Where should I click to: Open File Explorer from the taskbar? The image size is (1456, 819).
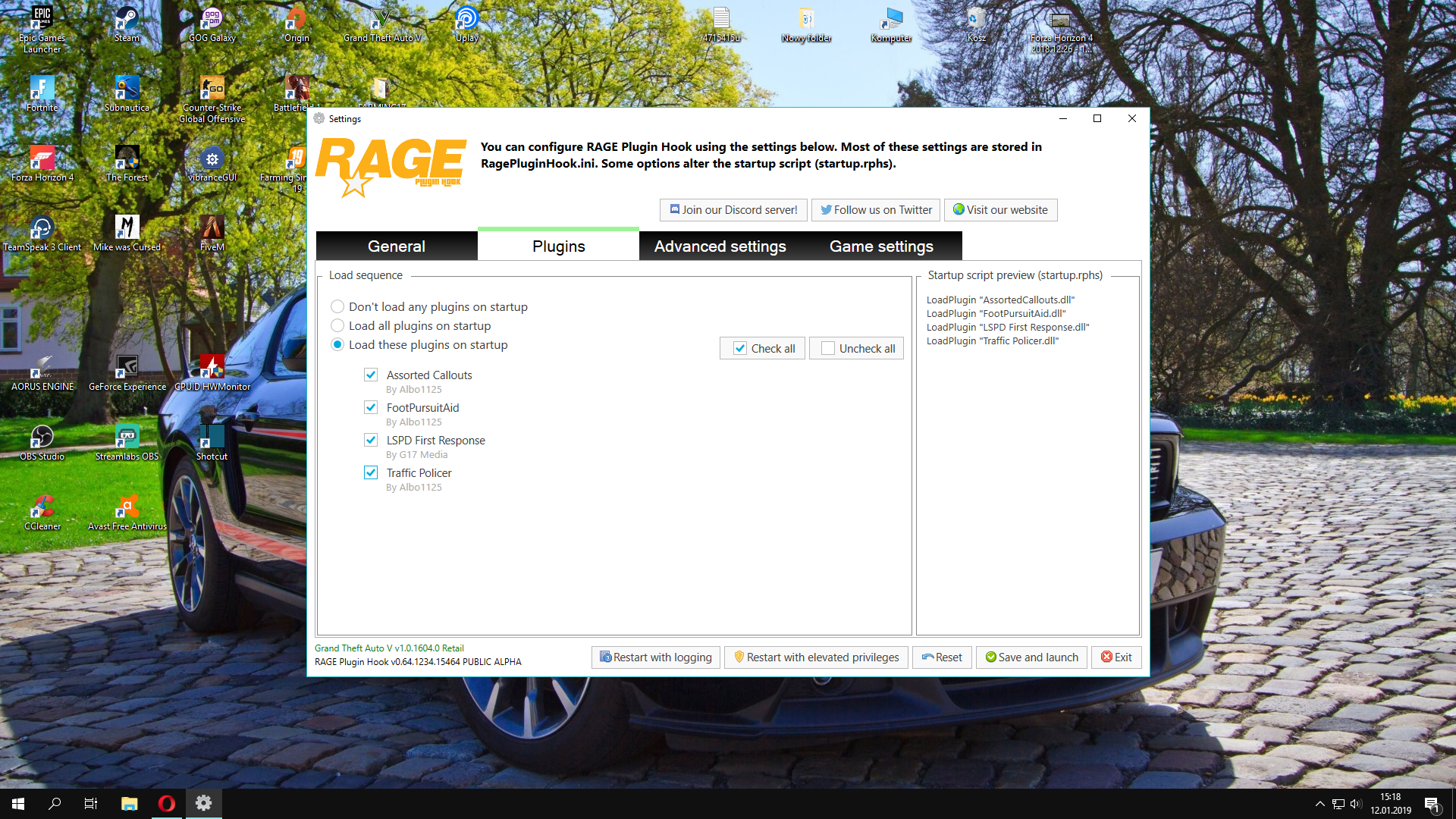click(129, 804)
